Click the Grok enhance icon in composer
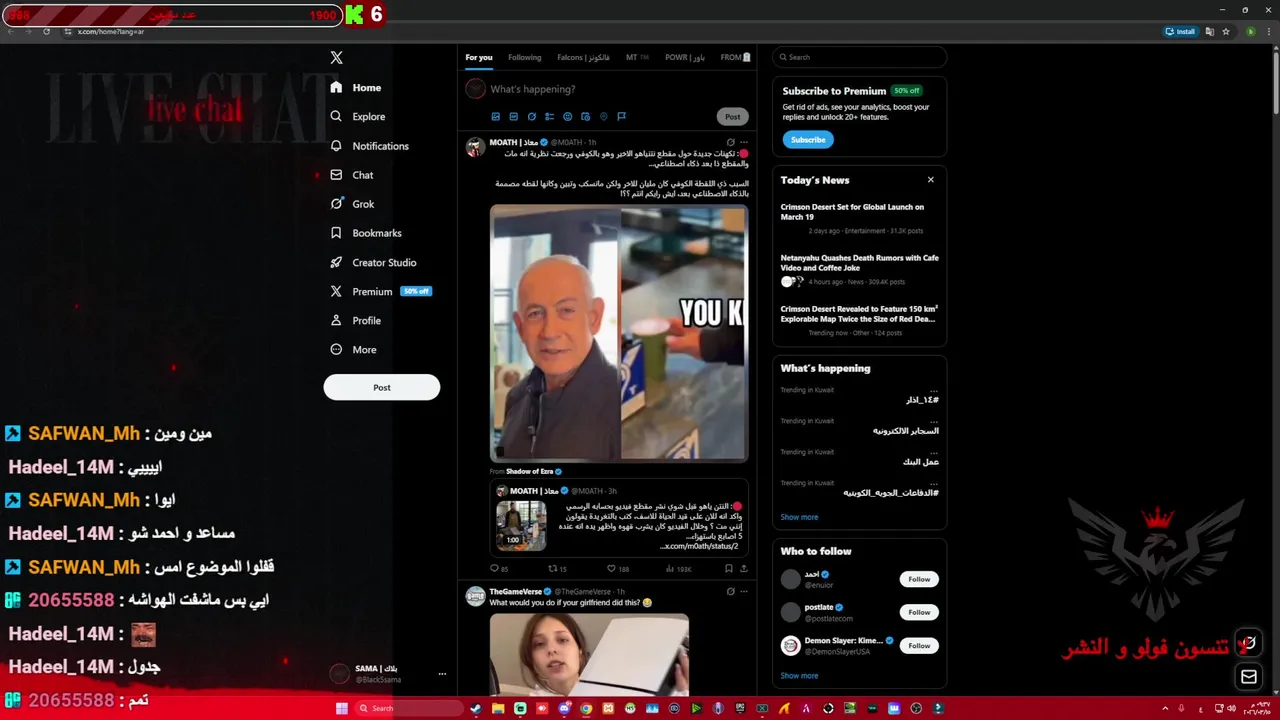 point(531,116)
